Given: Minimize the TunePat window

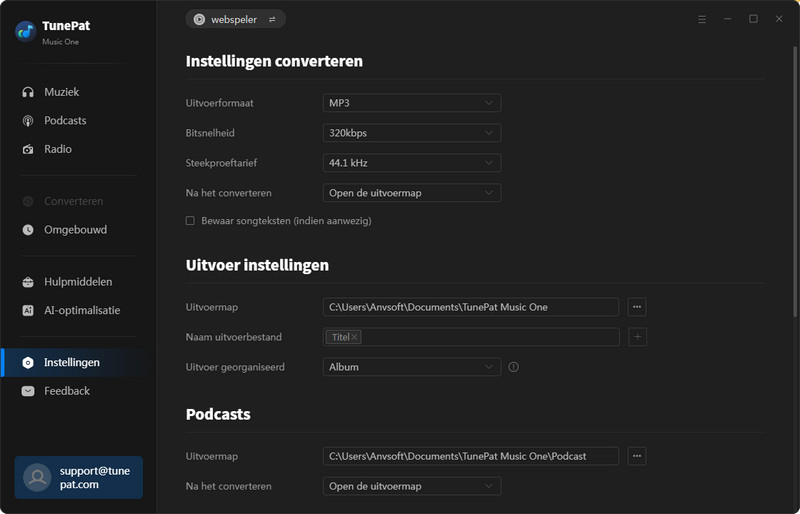Looking at the screenshot, I should click(728, 19).
